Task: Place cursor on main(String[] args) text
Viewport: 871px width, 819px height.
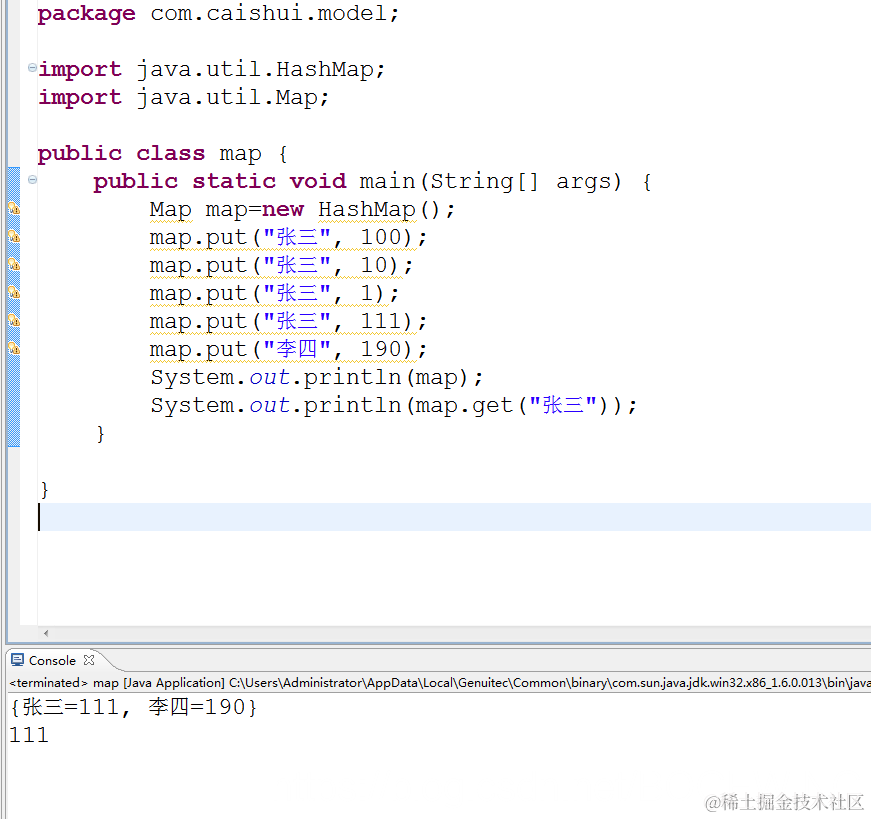Action: (x=490, y=182)
